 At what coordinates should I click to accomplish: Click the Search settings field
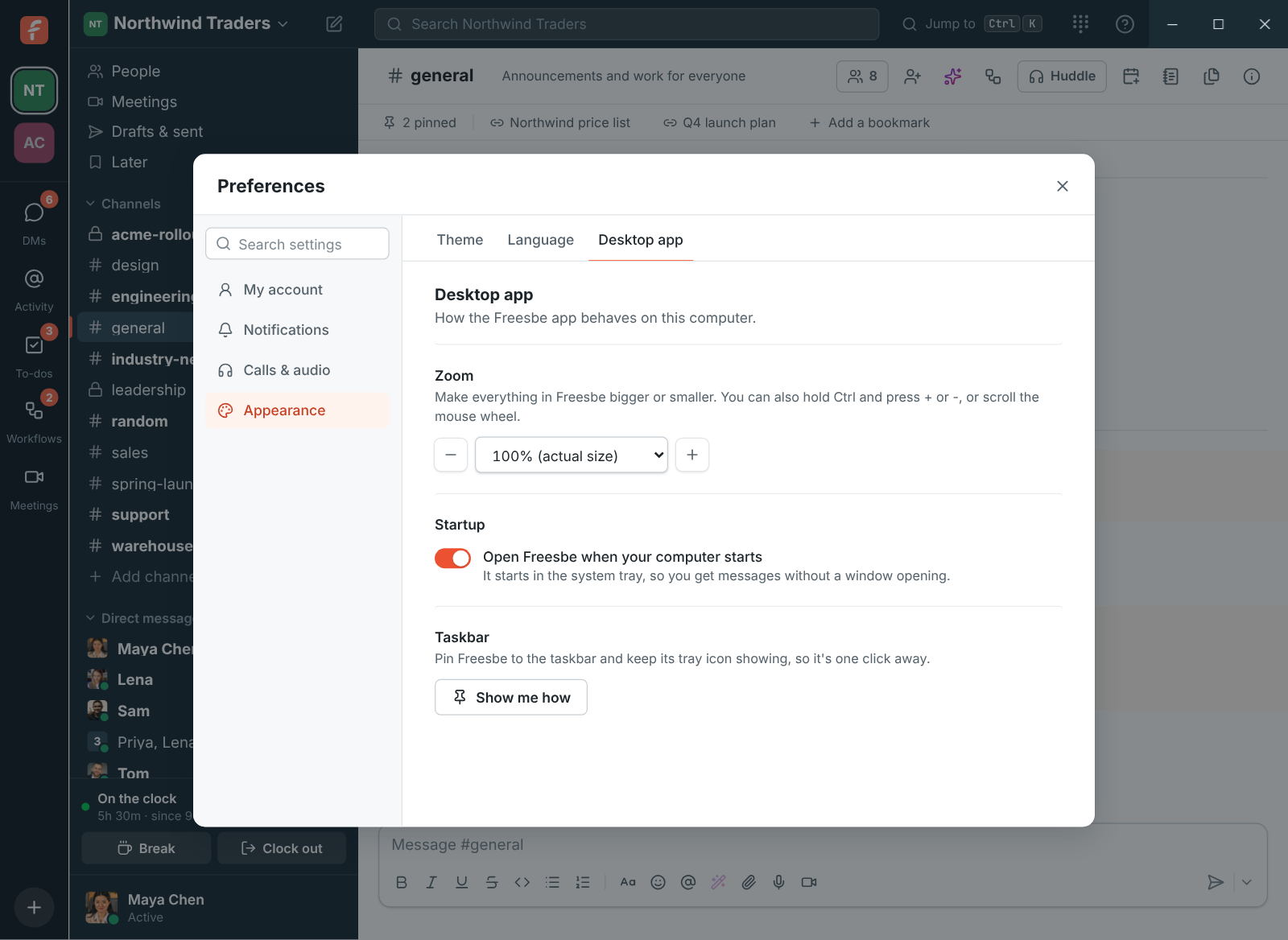pyautogui.click(x=297, y=244)
